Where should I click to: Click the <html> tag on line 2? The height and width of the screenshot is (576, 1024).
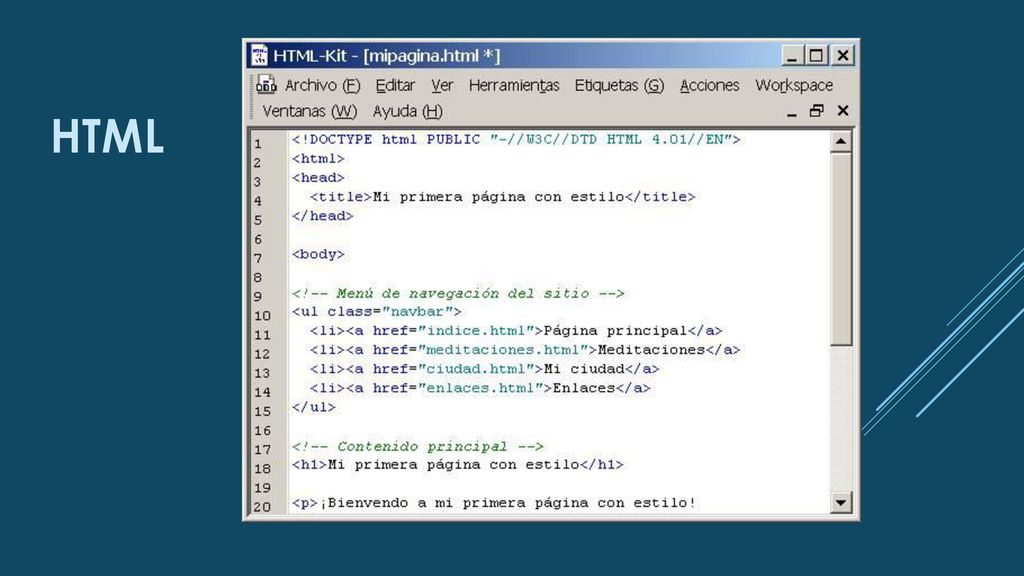click(318, 159)
